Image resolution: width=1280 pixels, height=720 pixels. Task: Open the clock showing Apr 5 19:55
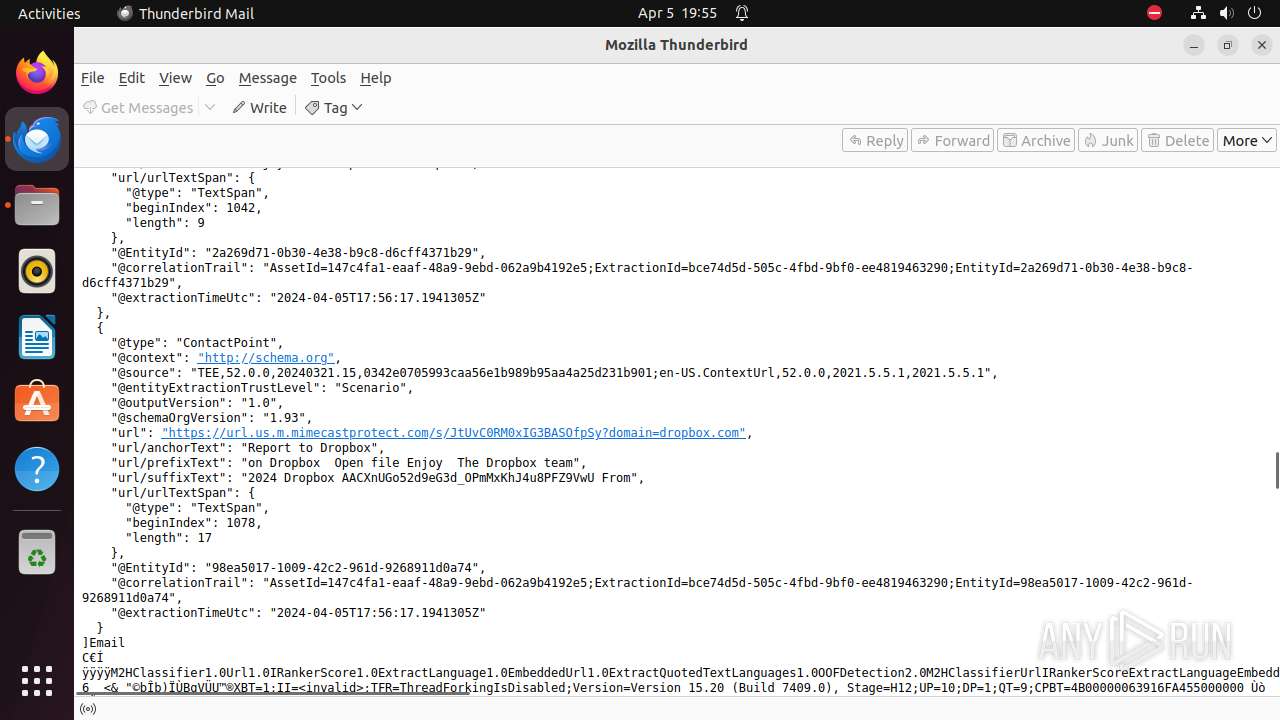click(x=677, y=13)
